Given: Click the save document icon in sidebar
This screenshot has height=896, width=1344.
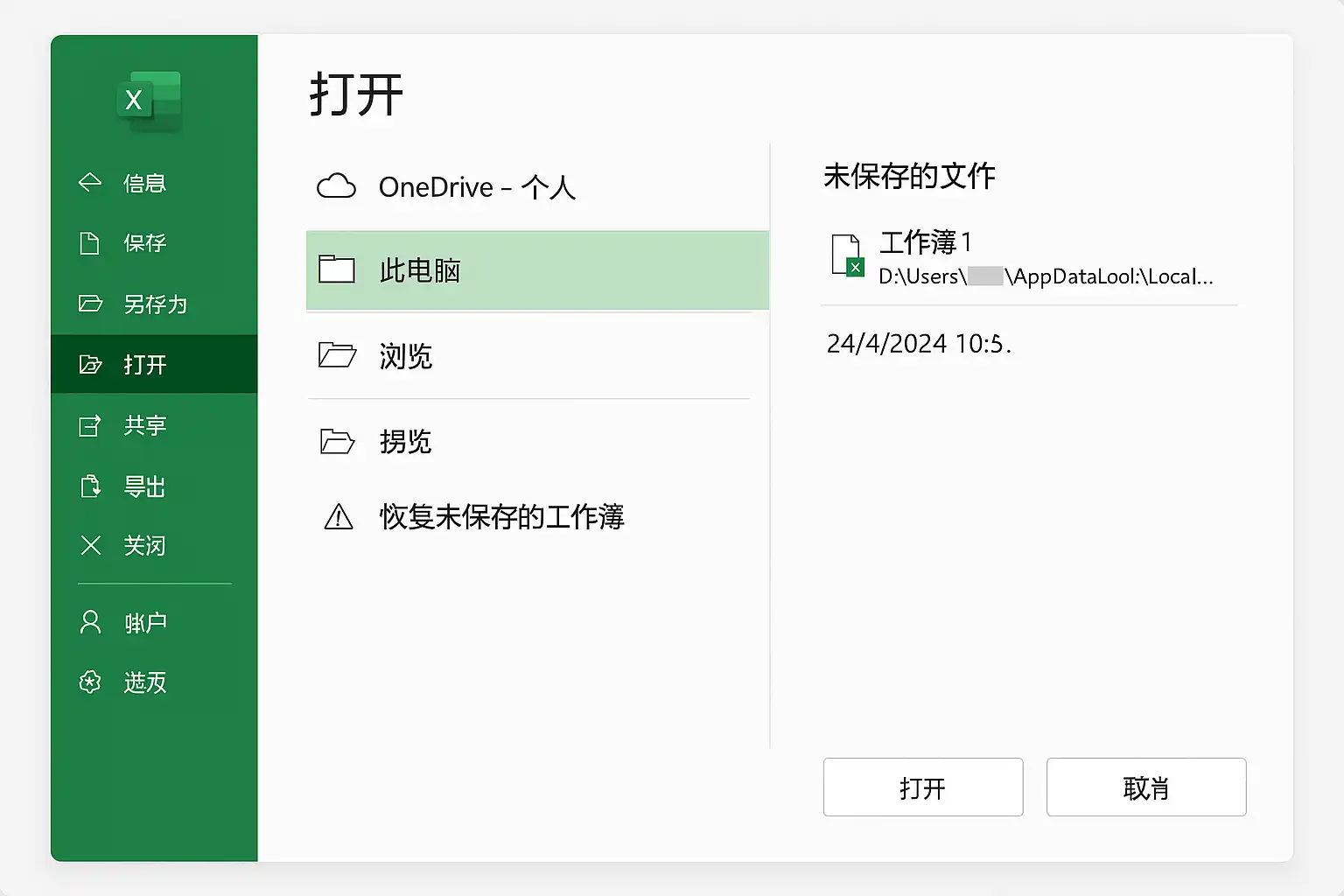Looking at the screenshot, I should coord(89,242).
